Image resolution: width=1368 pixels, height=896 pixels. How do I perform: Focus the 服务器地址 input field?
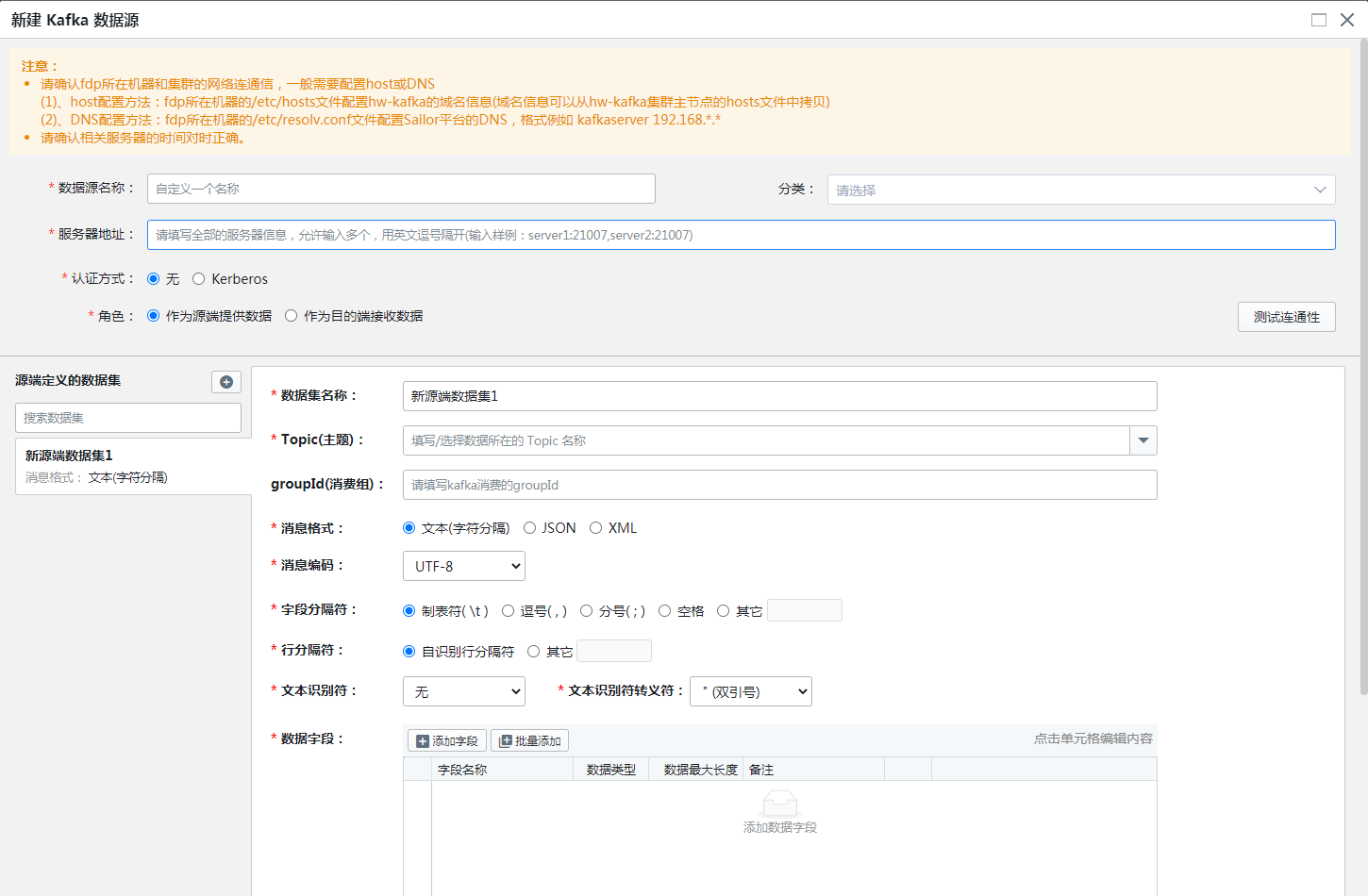click(742, 235)
